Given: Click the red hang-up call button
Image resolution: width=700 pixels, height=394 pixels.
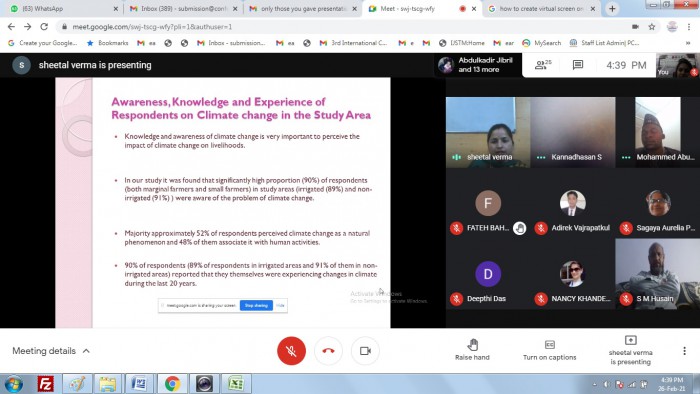Looking at the screenshot, I should click(328, 351).
